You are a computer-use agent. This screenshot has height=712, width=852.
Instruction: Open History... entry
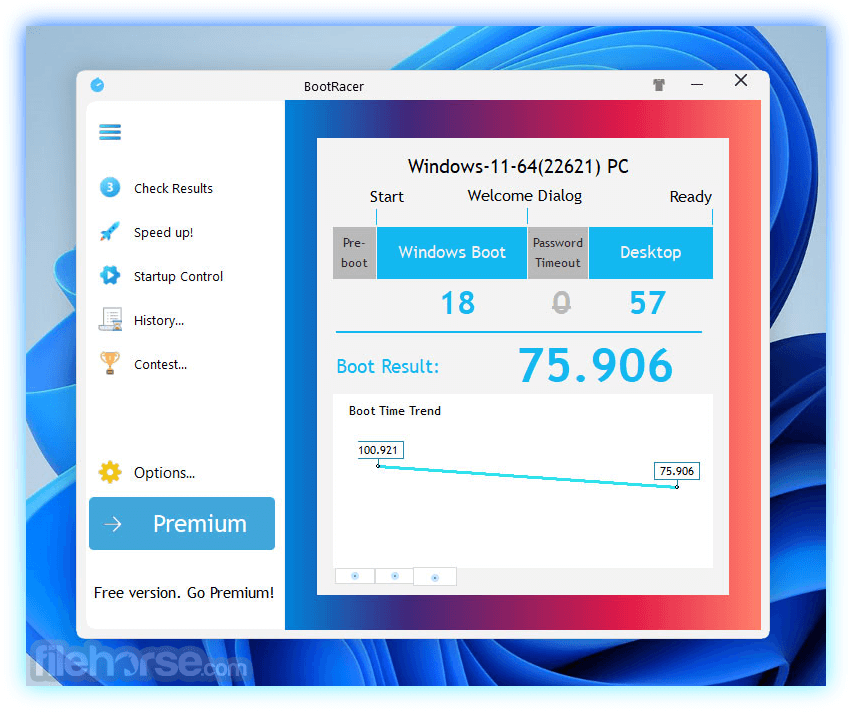(x=159, y=321)
